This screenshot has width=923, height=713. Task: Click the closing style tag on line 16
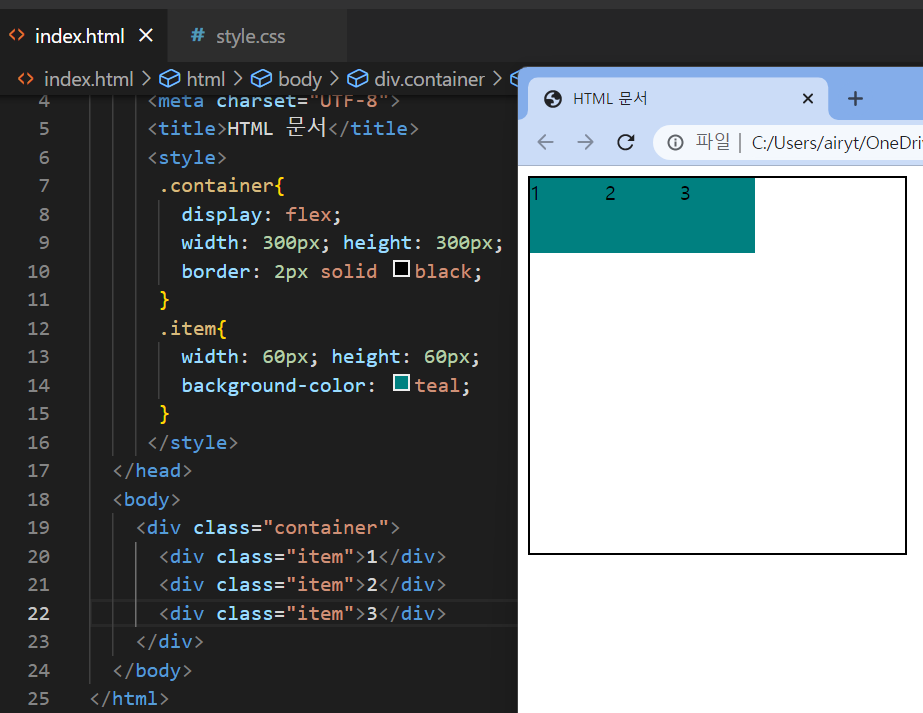(x=192, y=442)
